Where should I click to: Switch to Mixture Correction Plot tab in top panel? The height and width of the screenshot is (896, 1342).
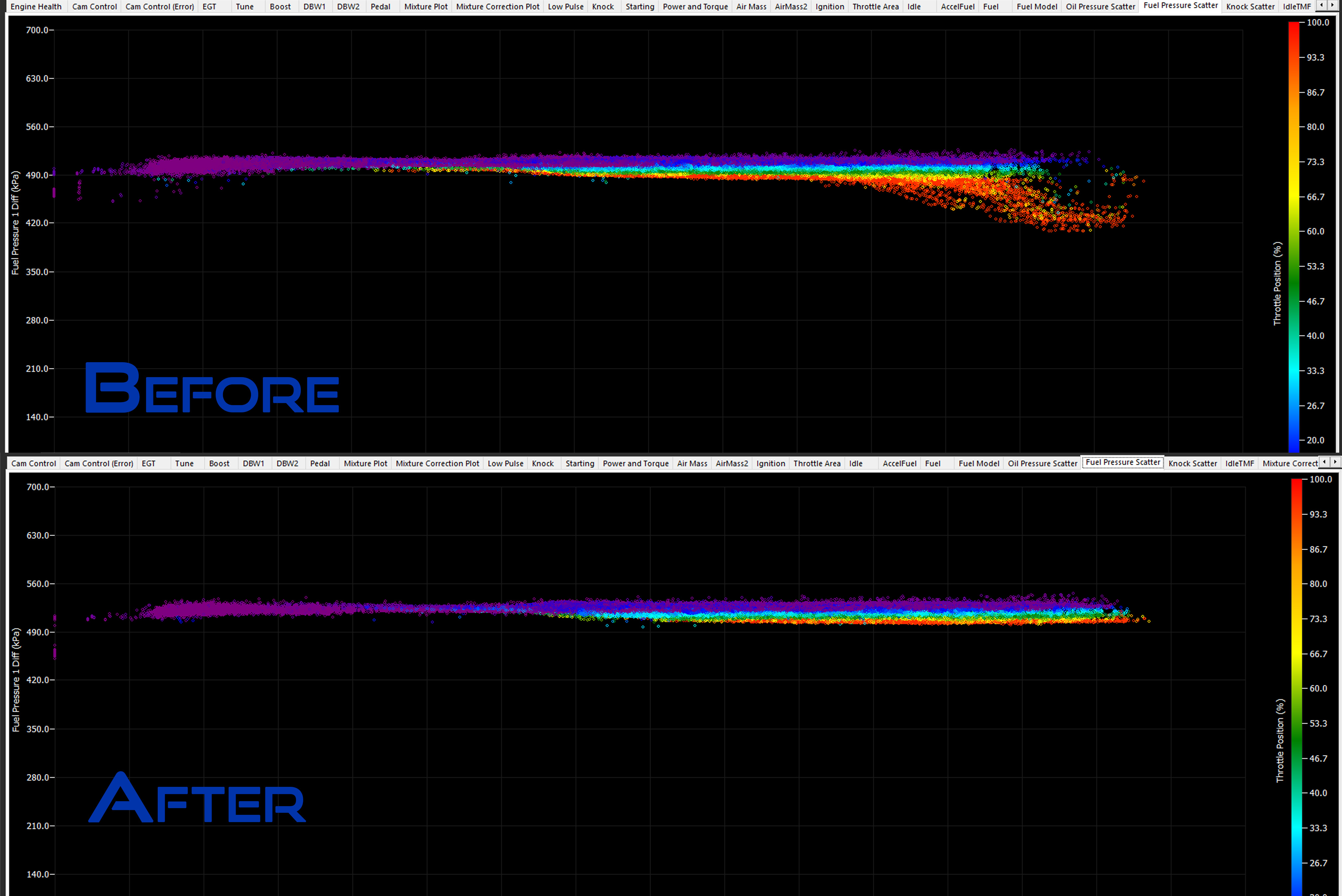[x=497, y=7]
